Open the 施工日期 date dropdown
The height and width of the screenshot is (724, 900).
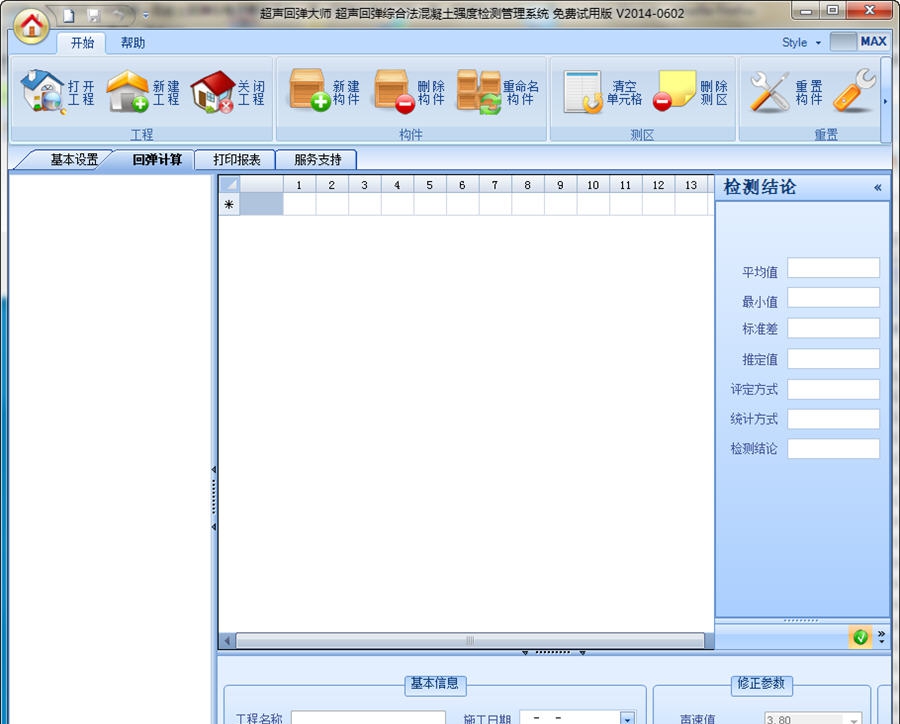click(630, 719)
